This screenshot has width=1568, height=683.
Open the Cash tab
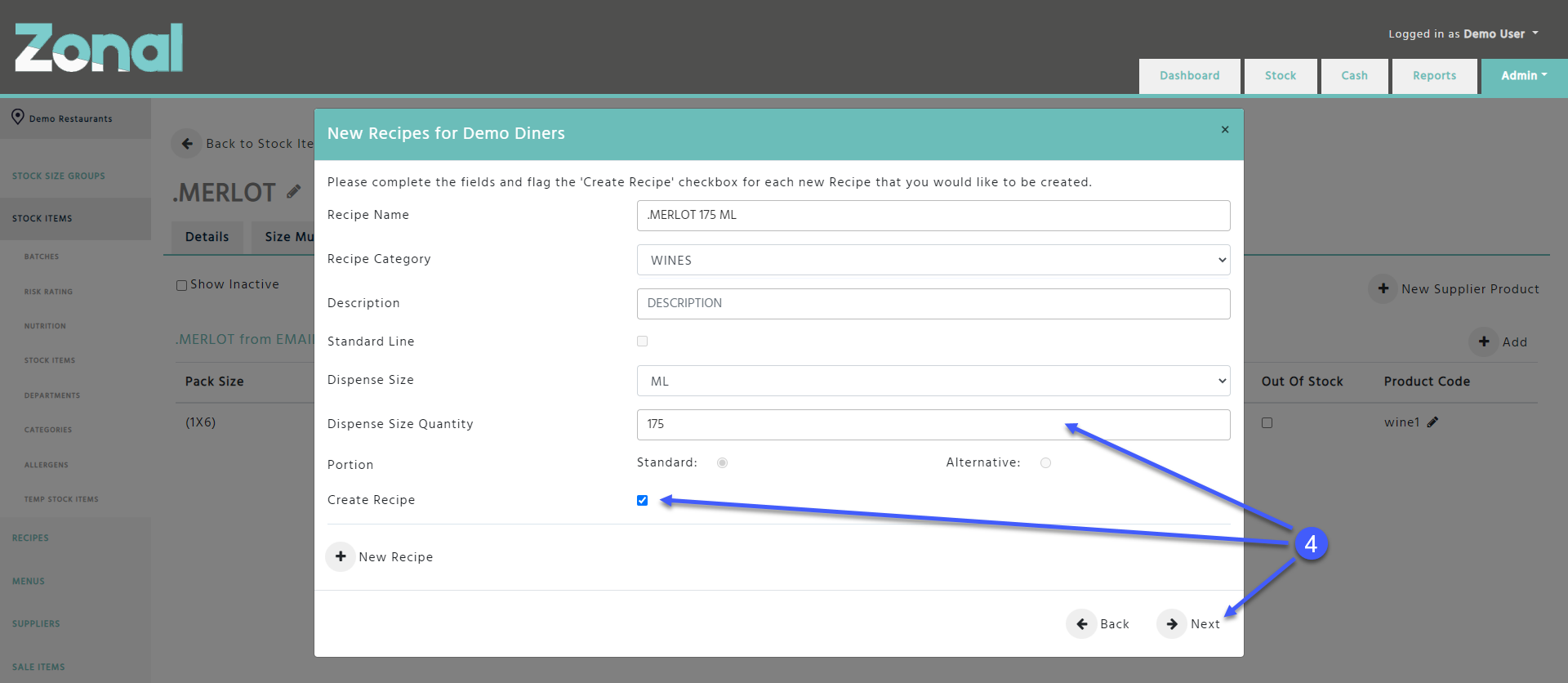click(x=1354, y=76)
